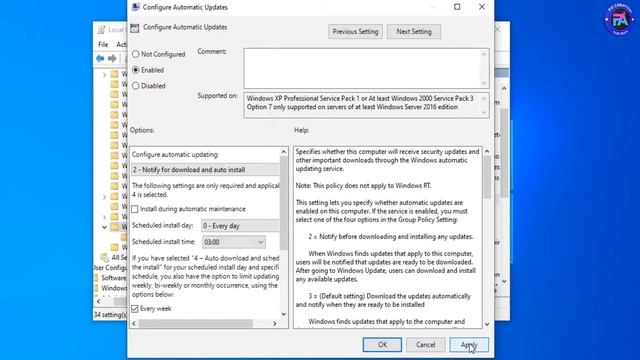Click the Cancel button

425,344
